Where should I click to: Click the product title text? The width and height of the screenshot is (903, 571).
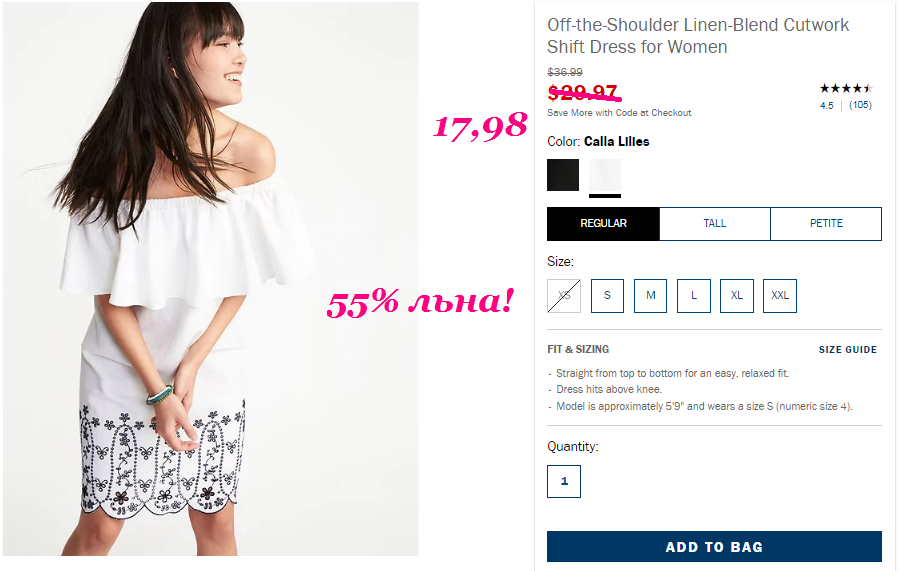(x=697, y=36)
